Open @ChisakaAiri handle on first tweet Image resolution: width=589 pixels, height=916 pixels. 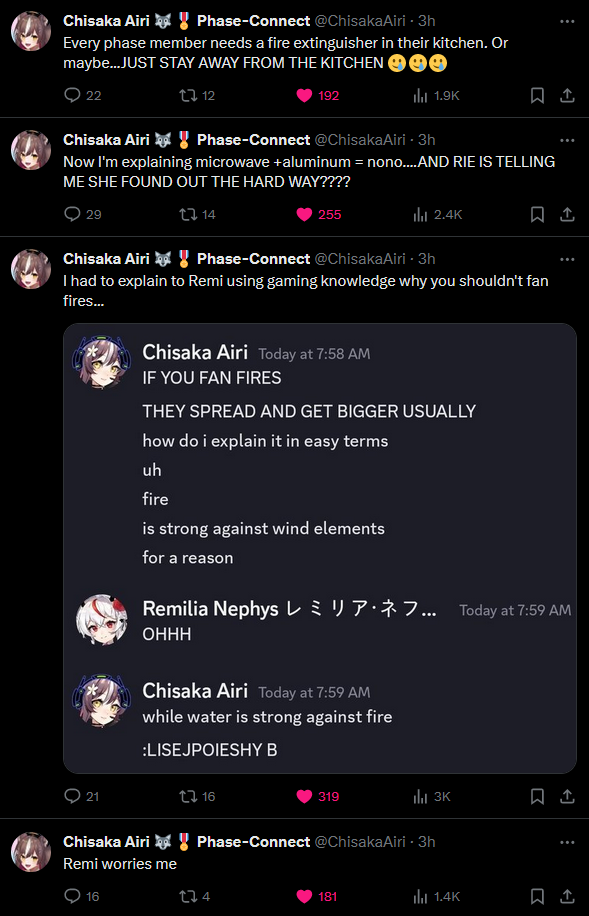click(360, 22)
